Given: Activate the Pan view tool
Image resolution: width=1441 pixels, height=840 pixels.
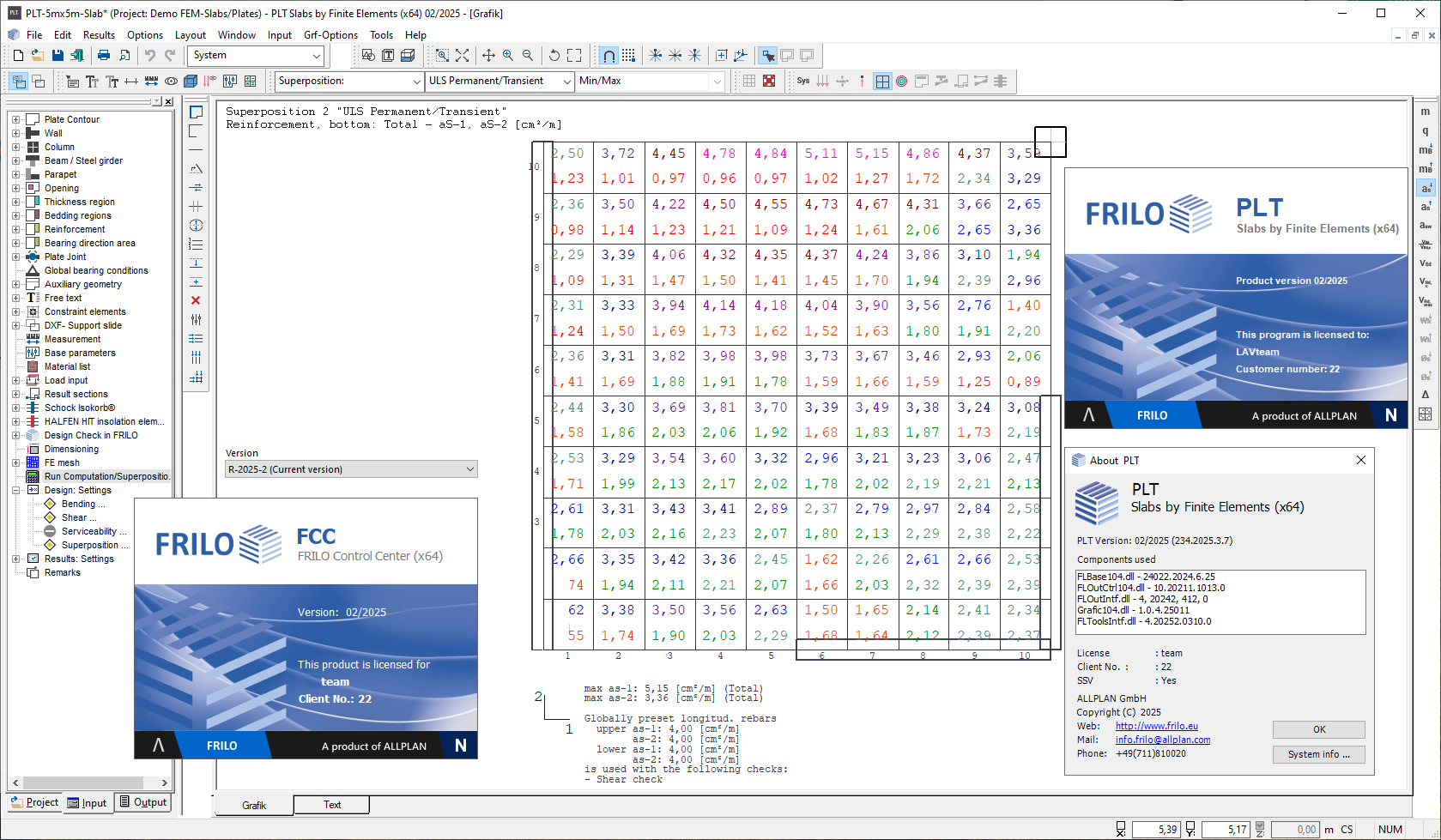Looking at the screenshot, I should click(488, 55).
